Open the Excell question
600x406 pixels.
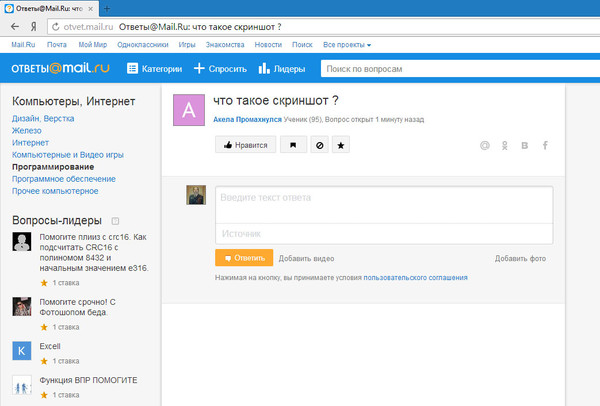50,346
